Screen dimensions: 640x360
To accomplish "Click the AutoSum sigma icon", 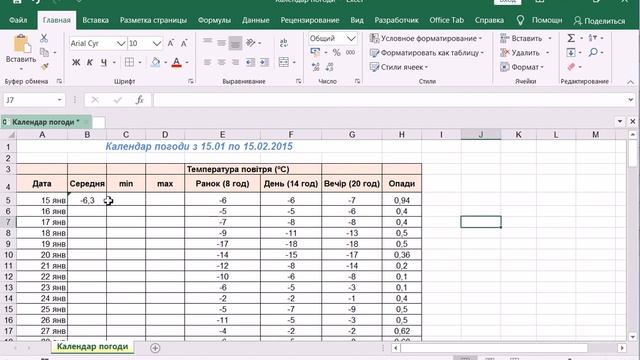I will pos(571,38).
